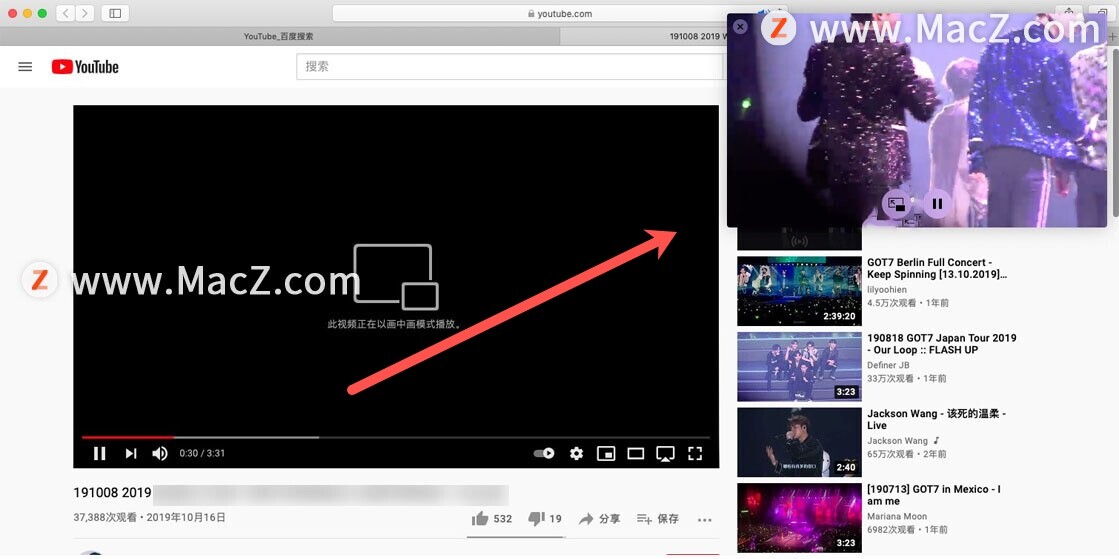Open the AirPlay icon in player
Image resolution: width=1119 pixels, height=559 pixels.
click(665, 453)
